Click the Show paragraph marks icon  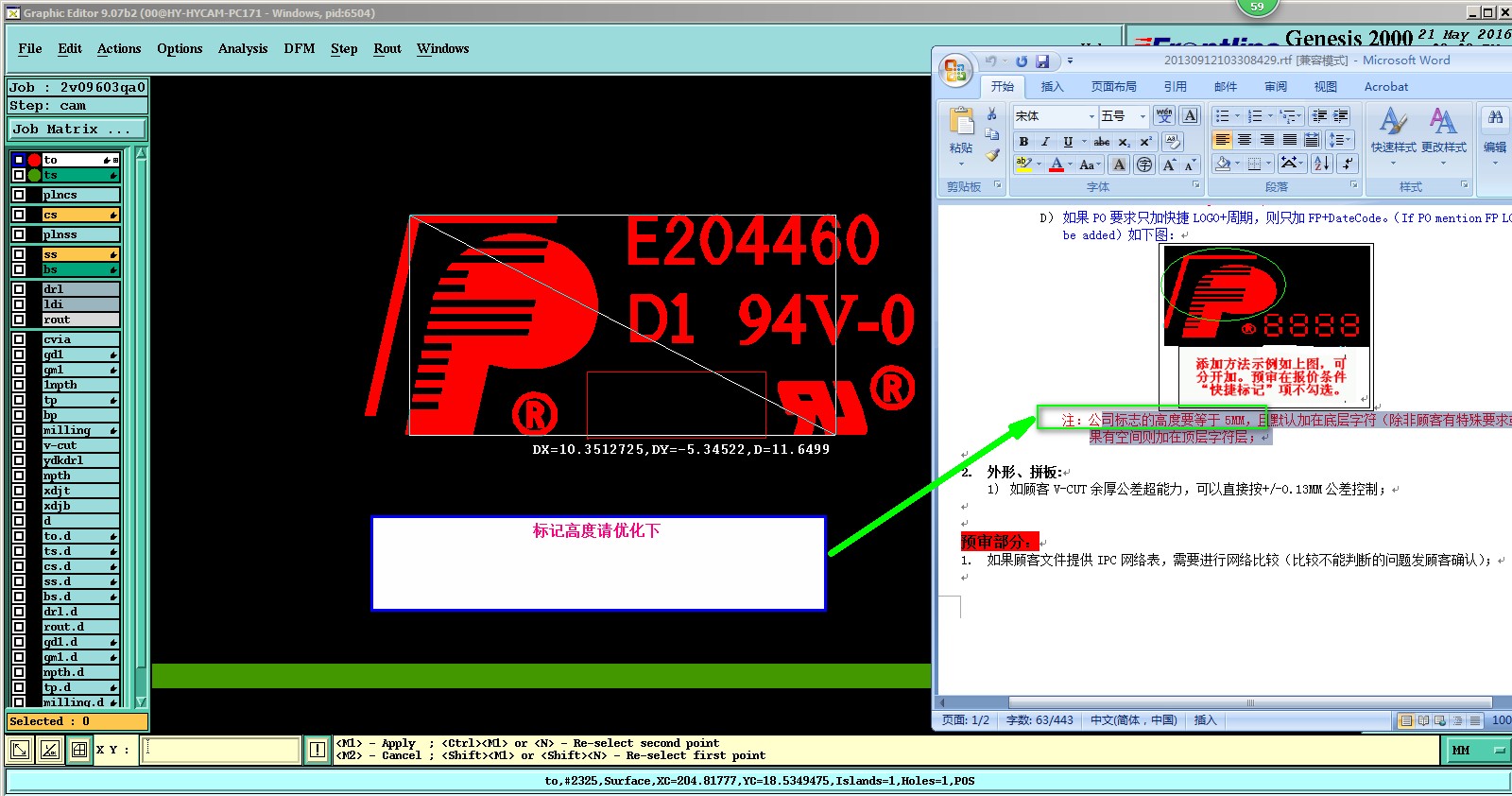coord(1349,164)
